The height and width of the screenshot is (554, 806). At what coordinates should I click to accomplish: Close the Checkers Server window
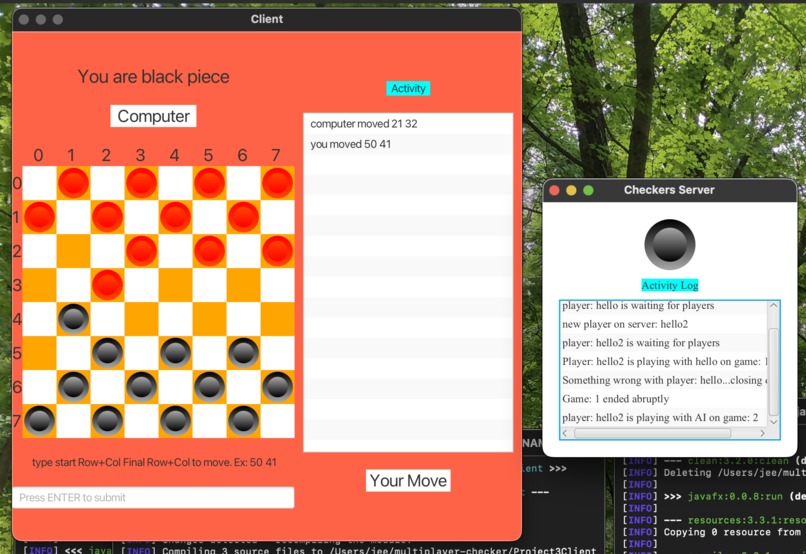coord(554,190)
